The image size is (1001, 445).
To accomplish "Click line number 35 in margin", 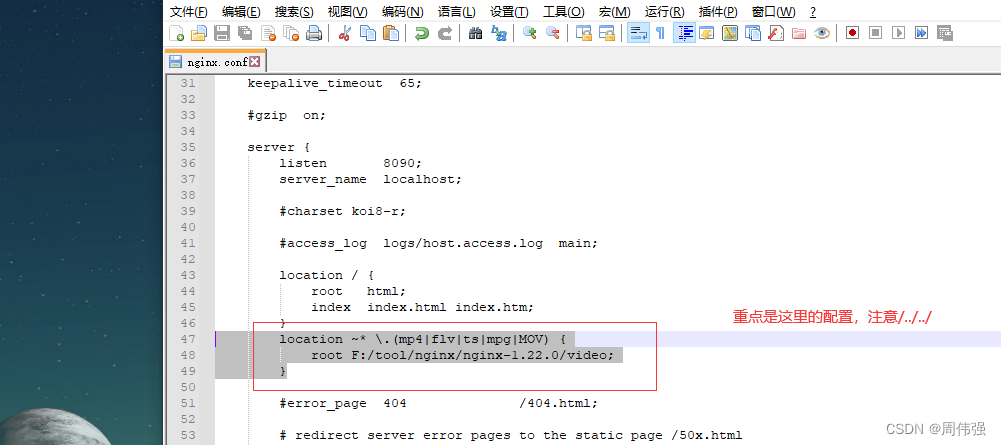I will click(x=187, y=147).
